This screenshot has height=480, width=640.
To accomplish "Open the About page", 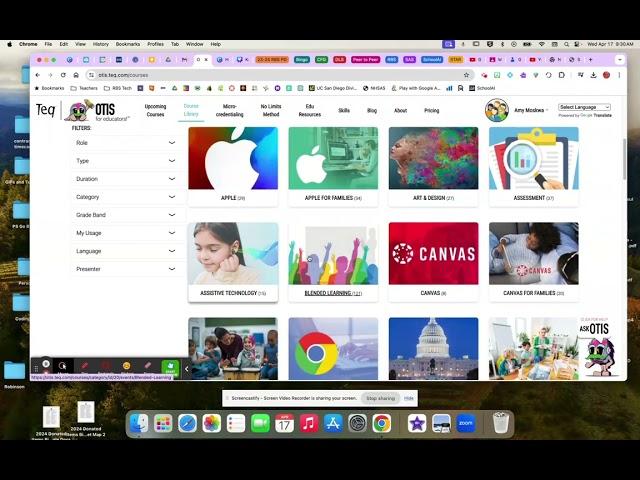I will [400, 111].
